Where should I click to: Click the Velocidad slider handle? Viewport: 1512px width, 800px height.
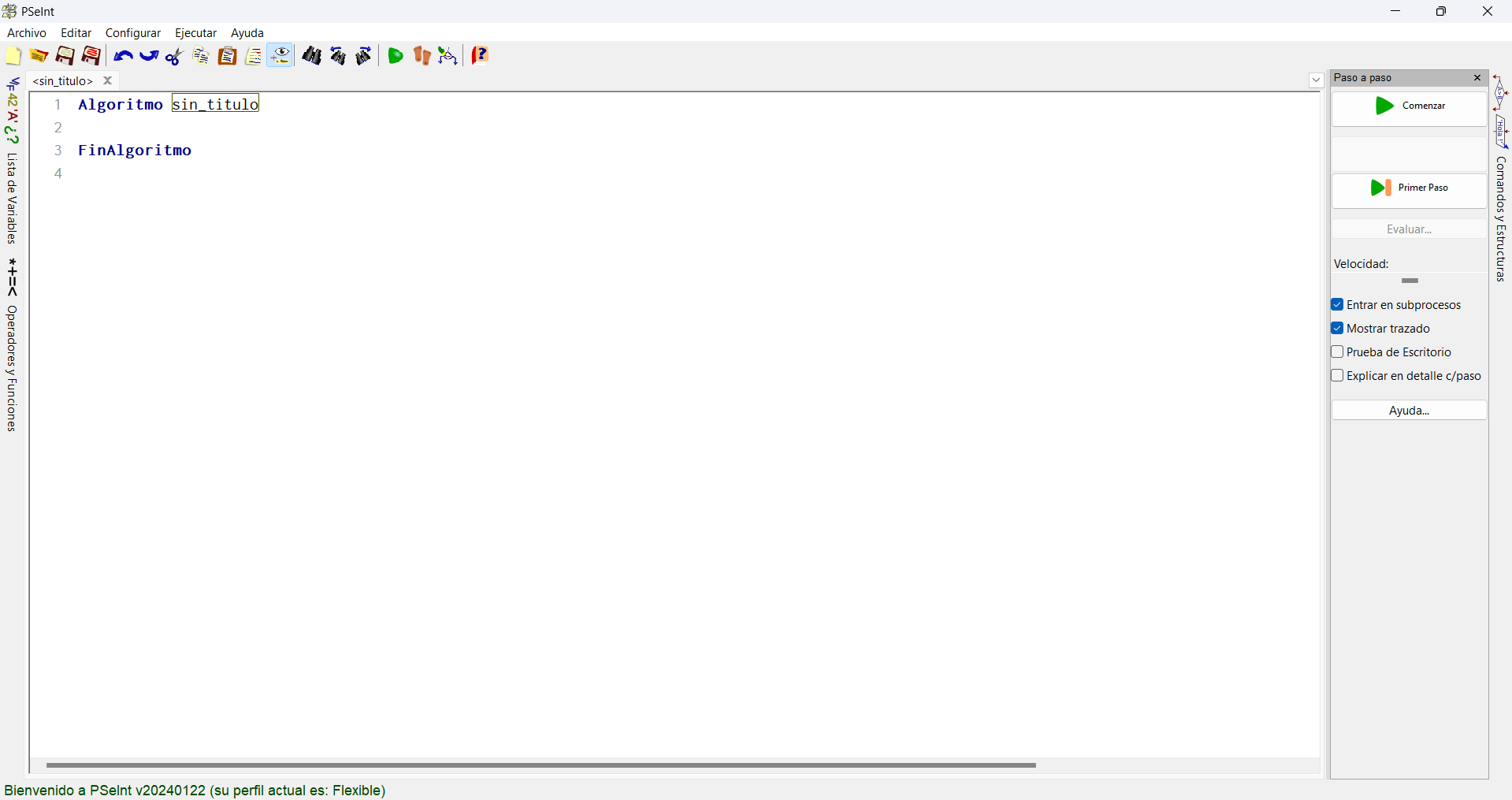coord(1410,281)
